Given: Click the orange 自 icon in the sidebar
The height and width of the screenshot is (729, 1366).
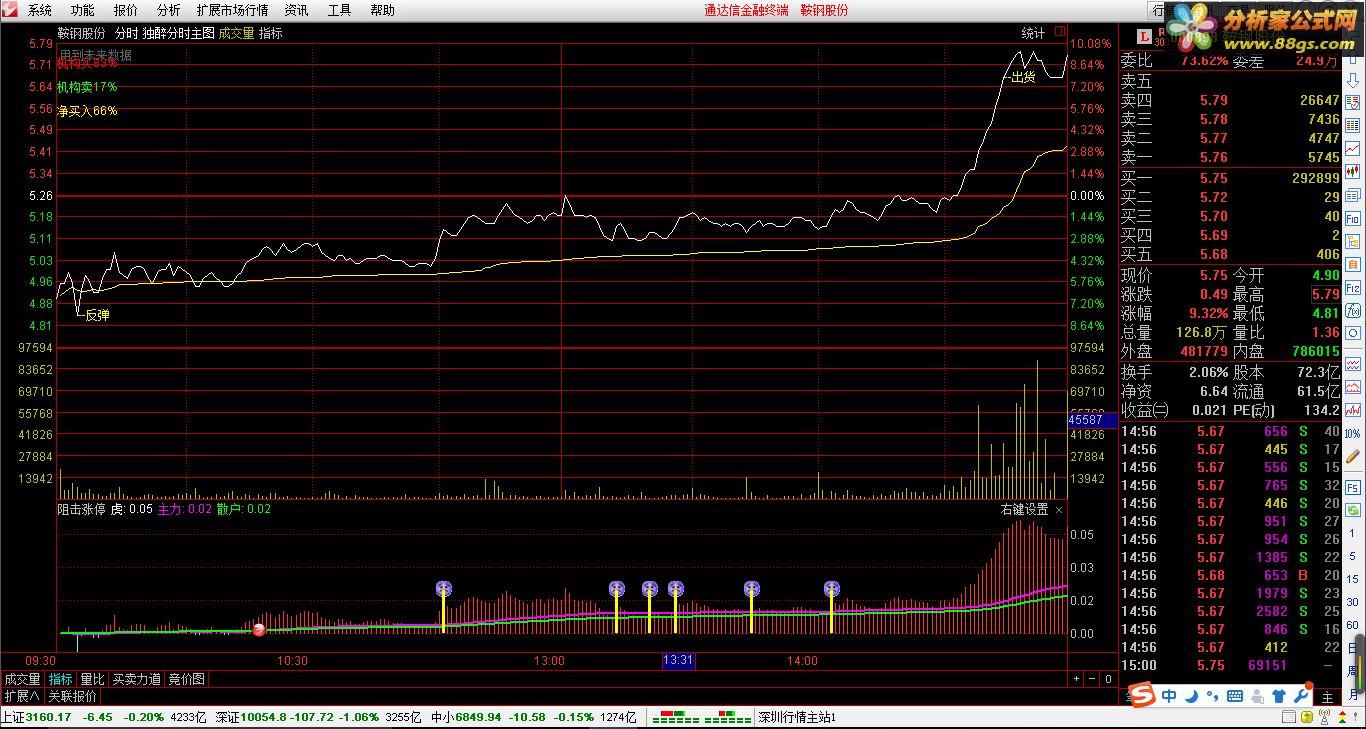Looking at the screenshot, I should click(1353, 264).
